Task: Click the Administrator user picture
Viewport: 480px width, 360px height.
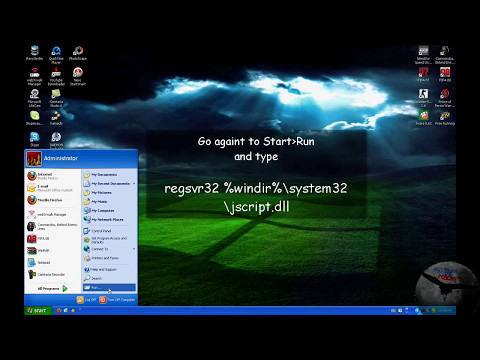Action: click(34, 159)
